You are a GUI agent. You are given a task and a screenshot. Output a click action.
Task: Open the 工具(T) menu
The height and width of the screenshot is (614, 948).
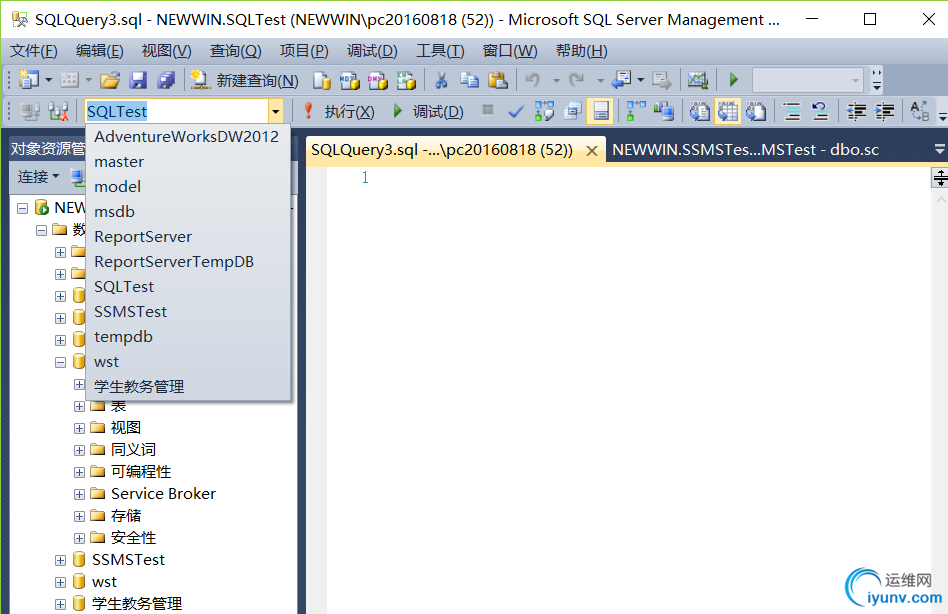tap(440, 51)
